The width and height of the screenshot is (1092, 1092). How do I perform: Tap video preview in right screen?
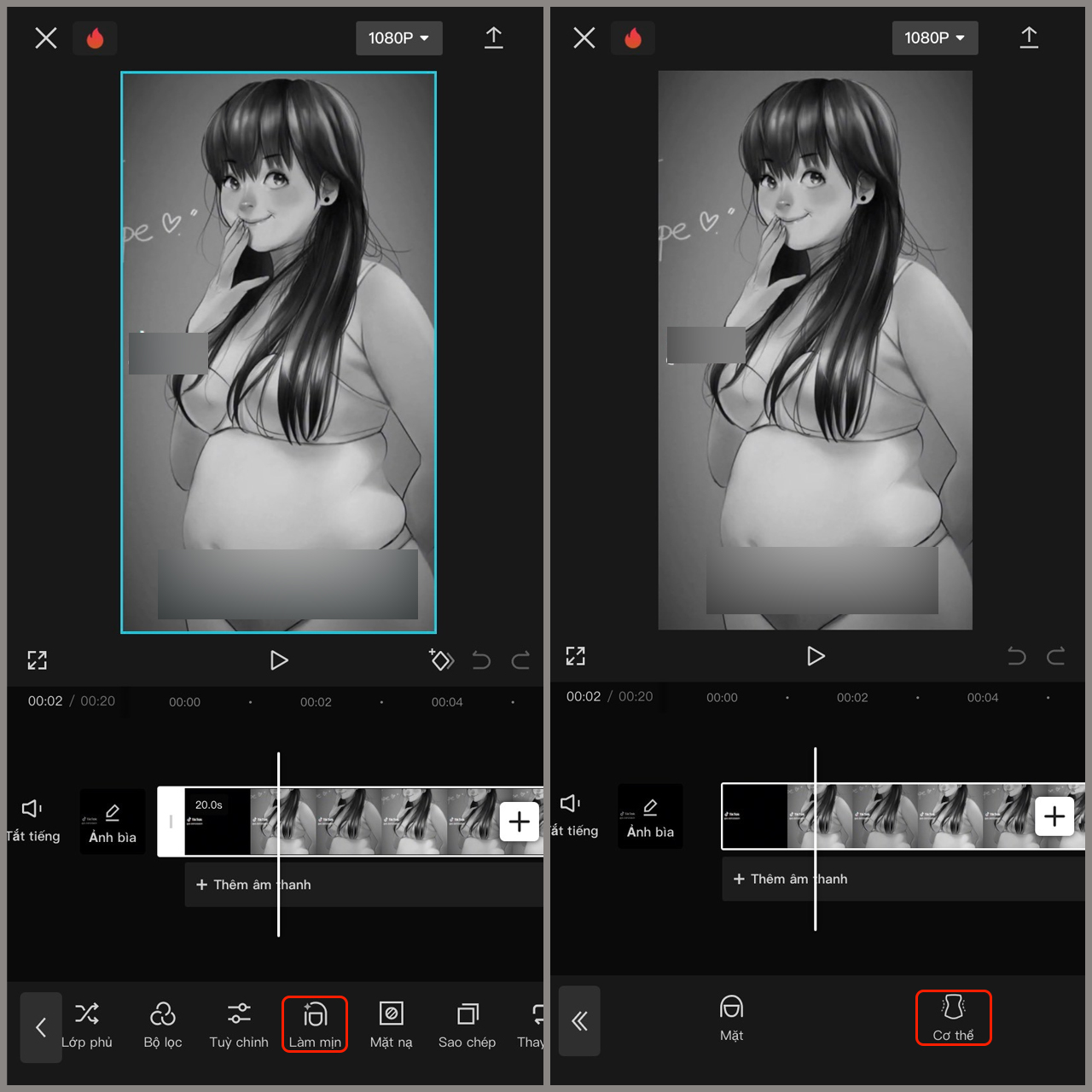(816, 350)
